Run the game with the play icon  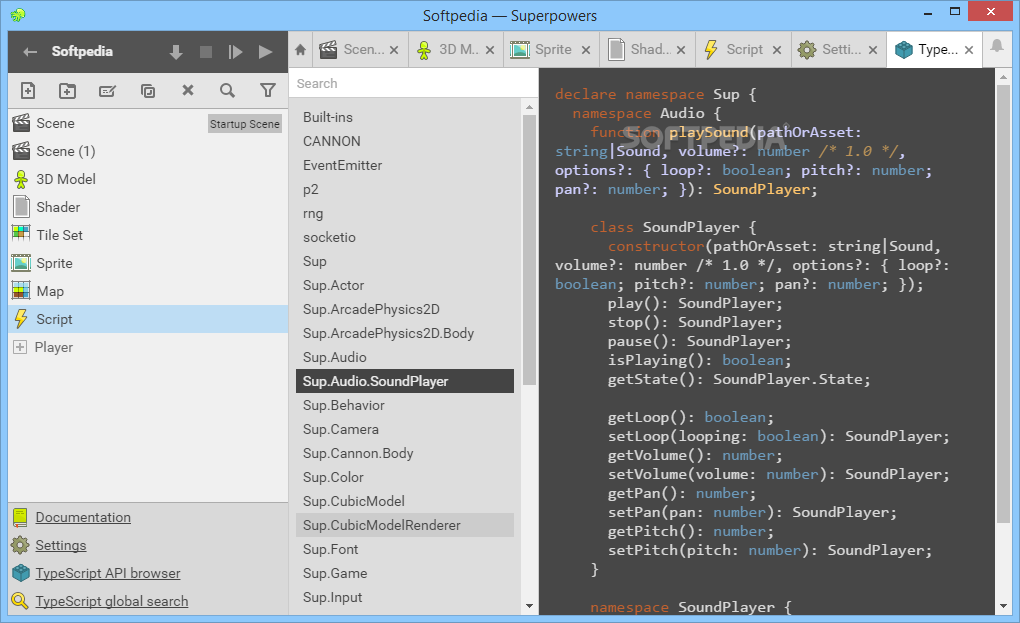point(265,52)
